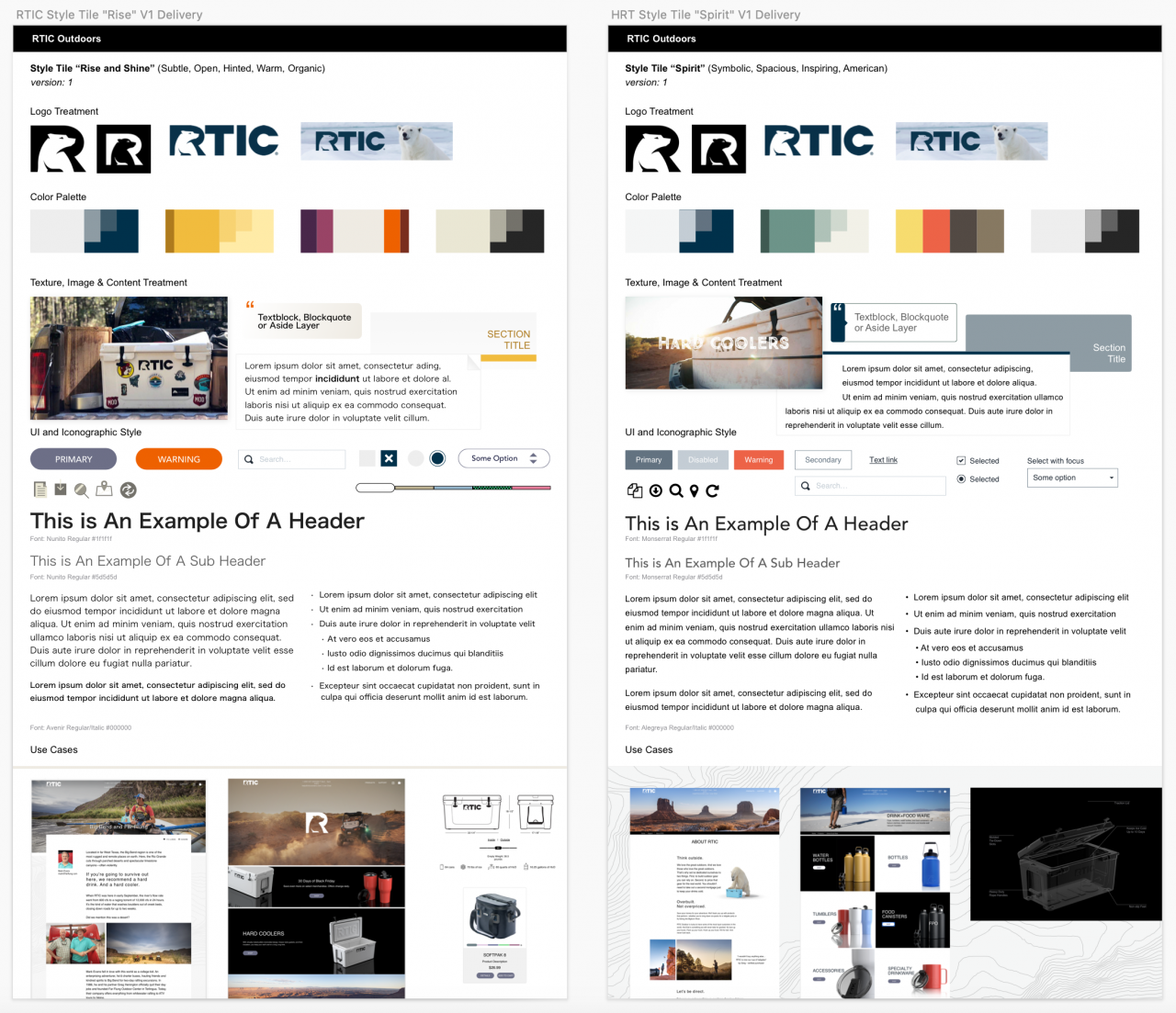Select the copy pages icon in Spirit icon row

point(635,490)
